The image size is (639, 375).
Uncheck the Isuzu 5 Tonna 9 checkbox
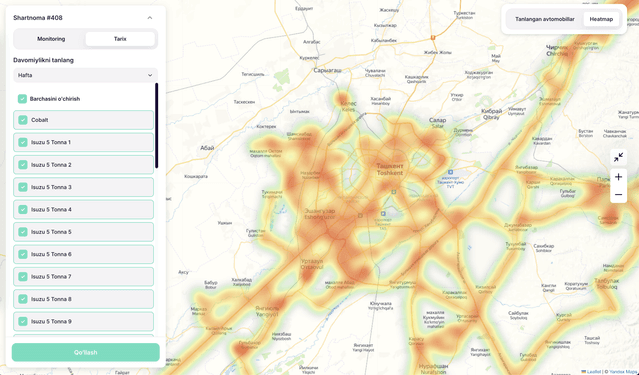point(23,322)
